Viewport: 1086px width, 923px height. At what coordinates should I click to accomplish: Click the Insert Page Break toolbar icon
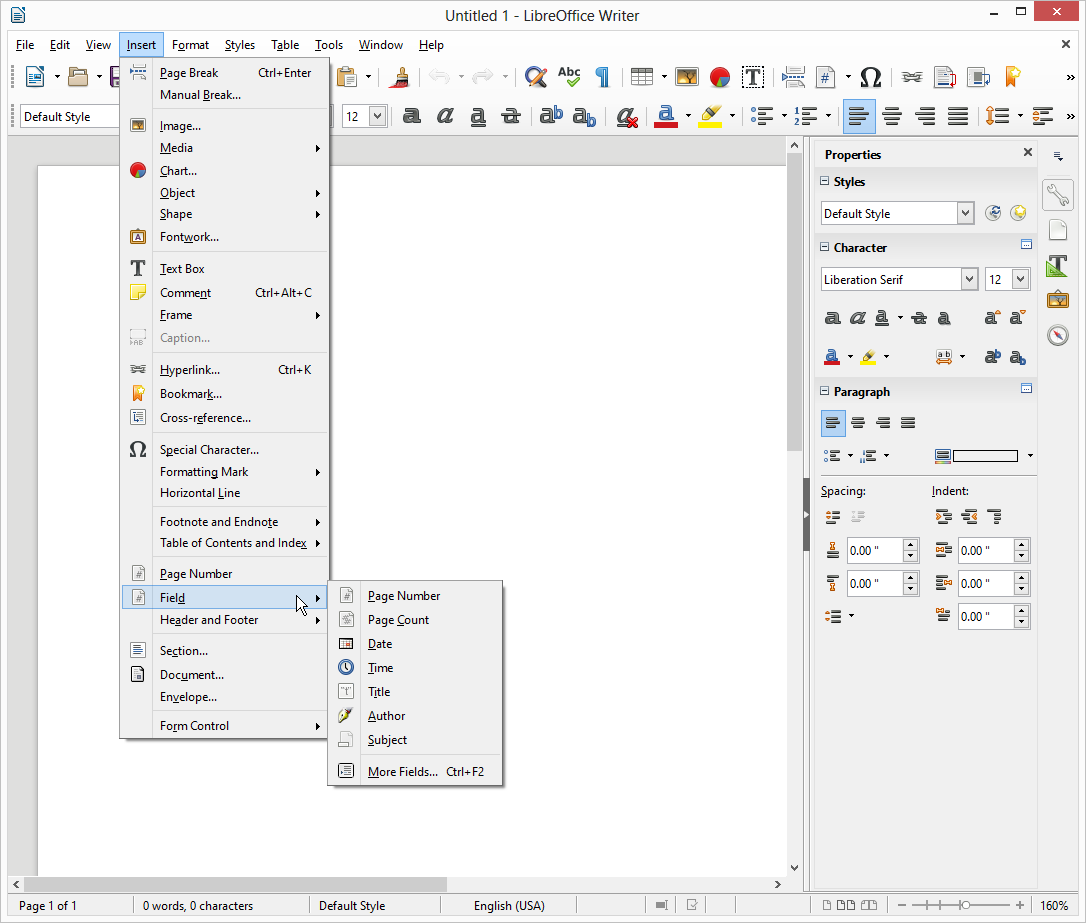[x=793, y=77]
